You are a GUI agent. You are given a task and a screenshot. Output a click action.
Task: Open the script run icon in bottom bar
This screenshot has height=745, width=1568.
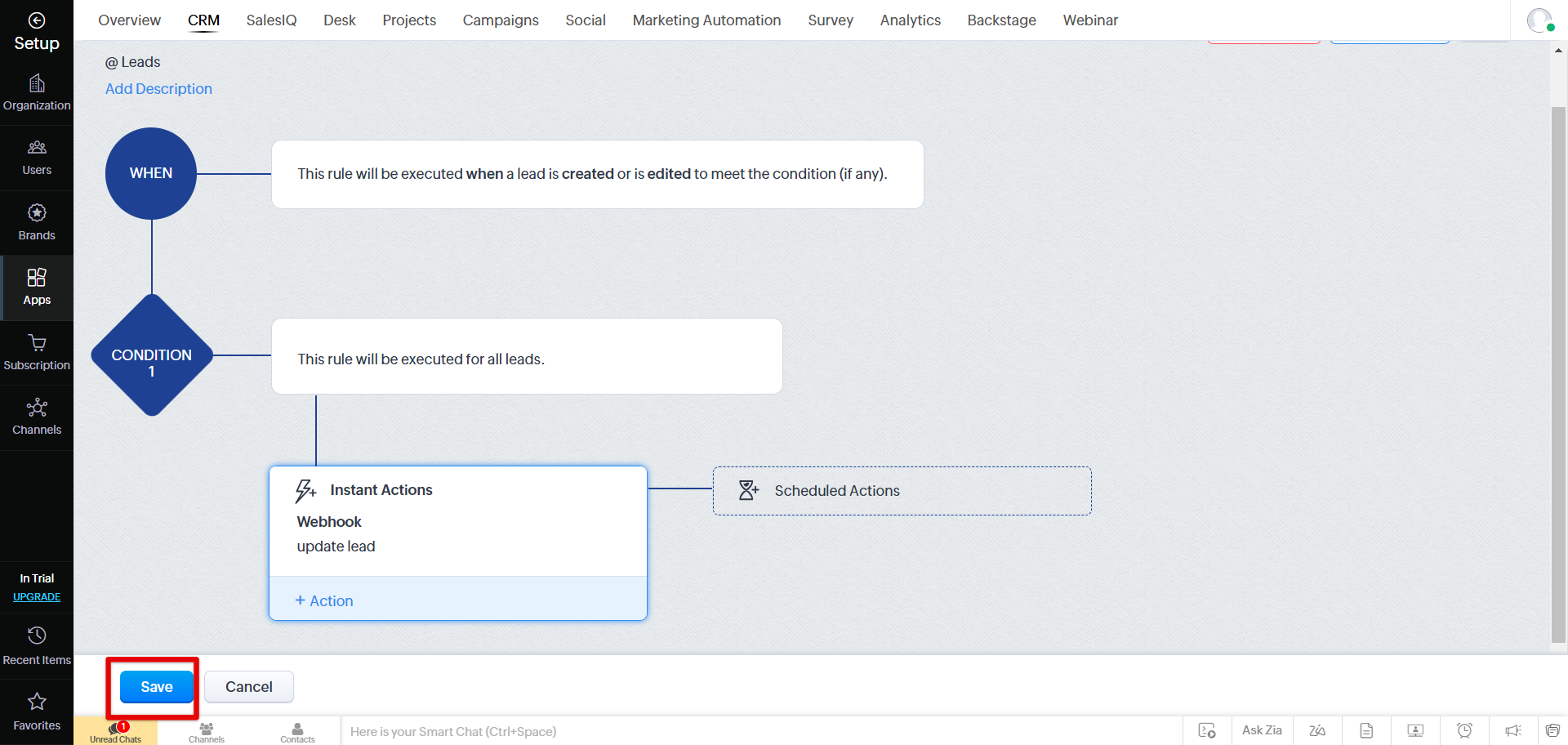click(1207, 730)
